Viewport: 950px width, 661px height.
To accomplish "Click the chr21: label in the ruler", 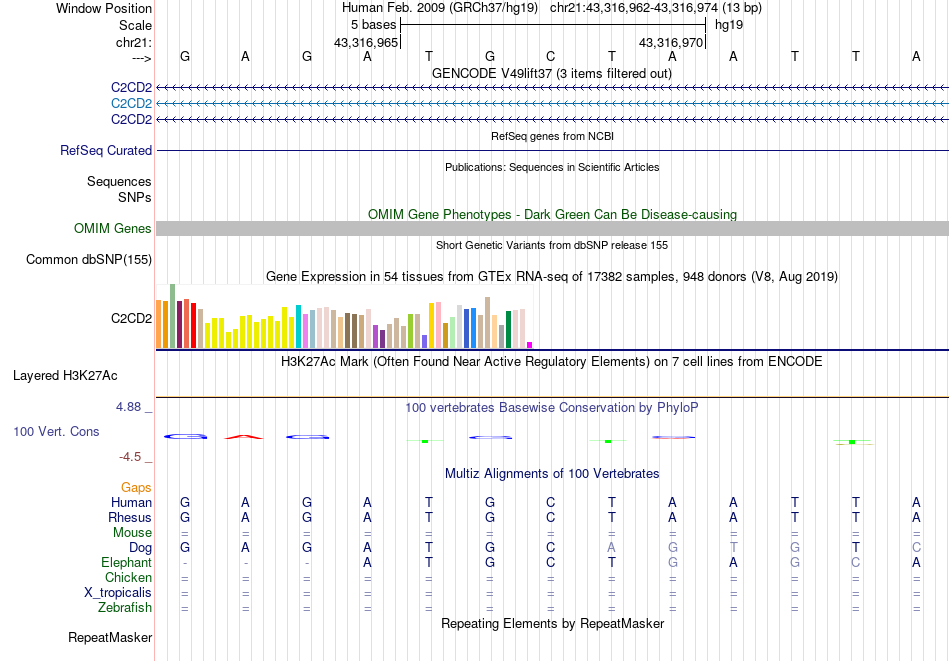I will point(134,42).
